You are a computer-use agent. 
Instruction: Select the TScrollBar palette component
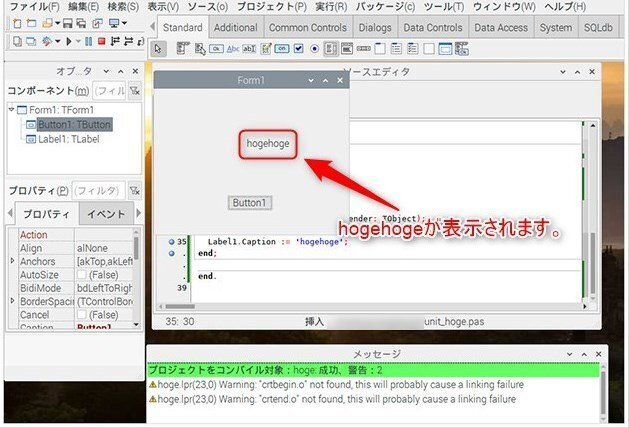click(363, 49)
